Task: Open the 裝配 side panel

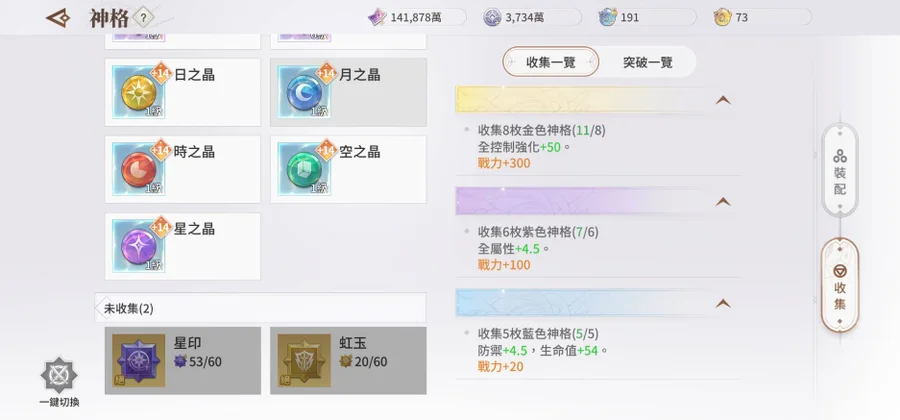Action: (840, 170)
